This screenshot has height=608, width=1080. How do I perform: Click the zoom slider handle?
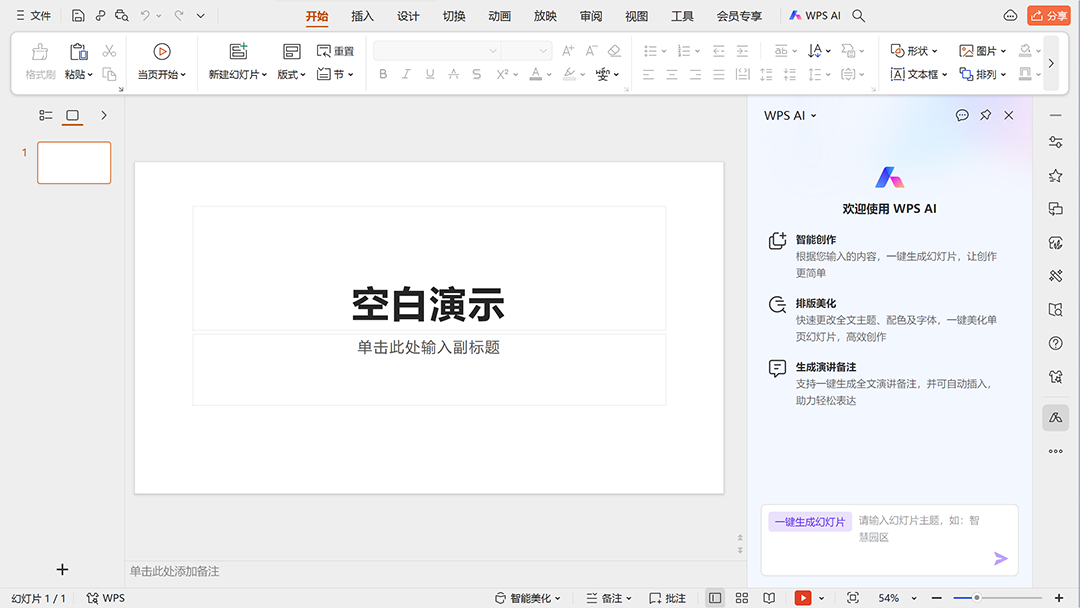977,598
